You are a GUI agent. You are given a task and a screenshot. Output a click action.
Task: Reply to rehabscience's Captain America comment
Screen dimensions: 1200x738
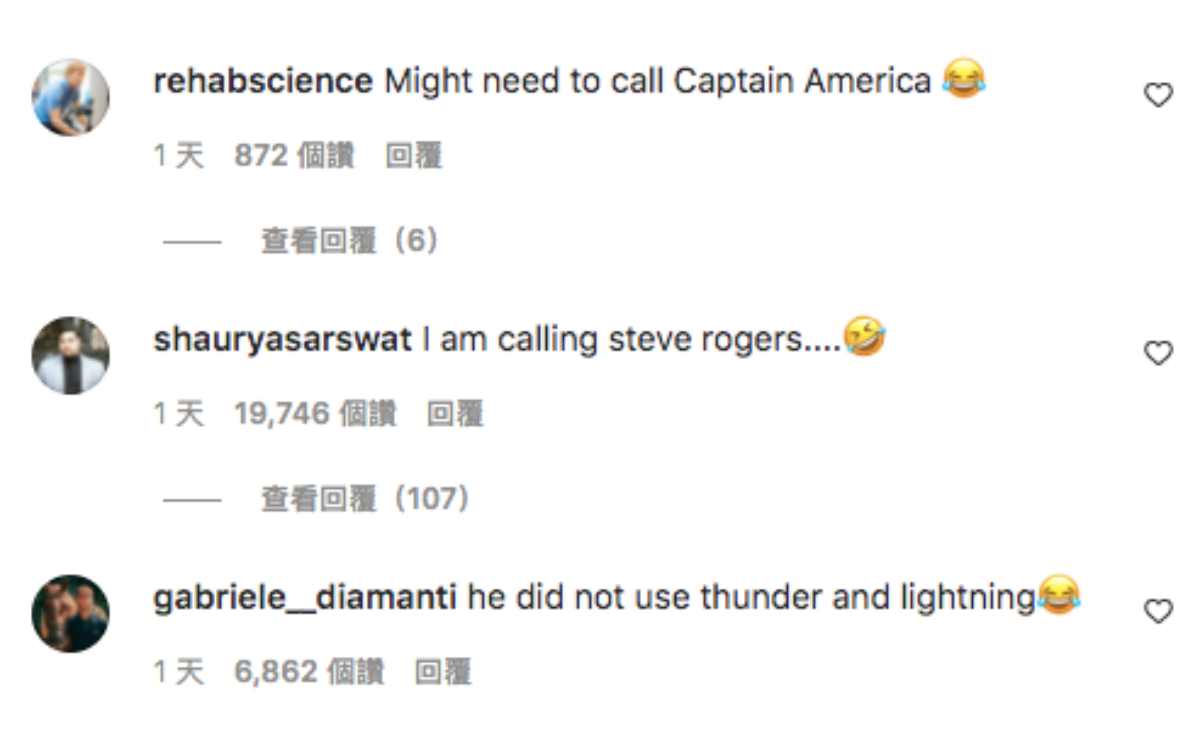point(414,156)
